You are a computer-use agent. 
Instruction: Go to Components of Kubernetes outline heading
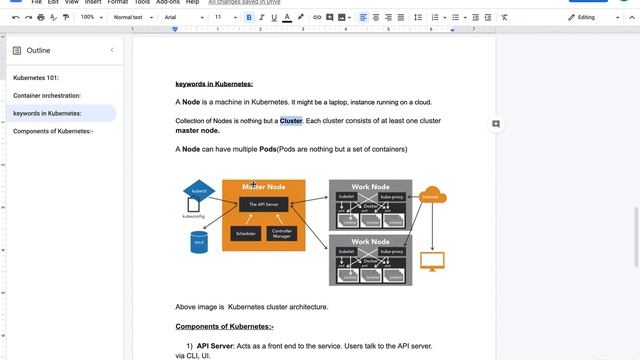[x=53, y=131]
